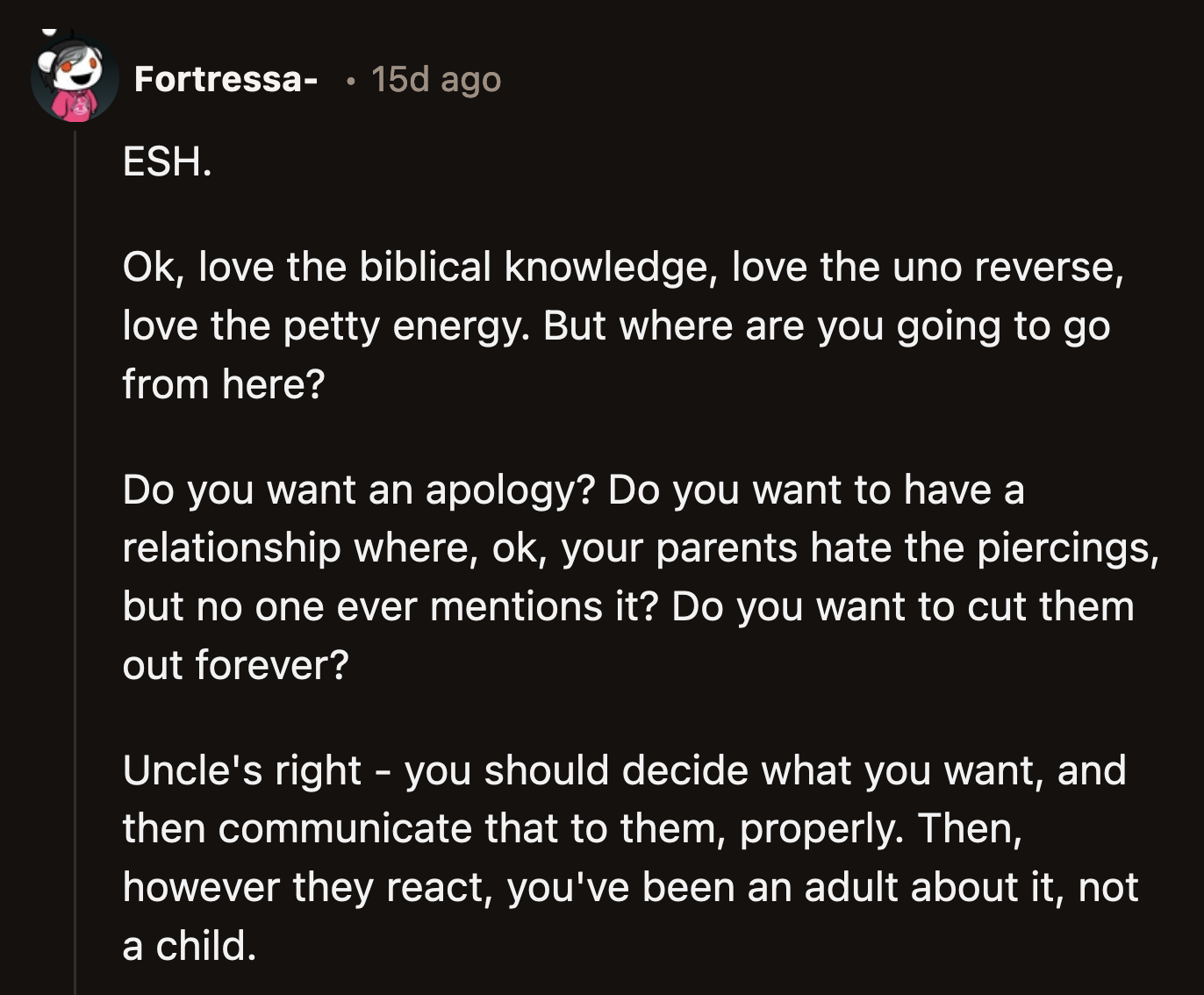Viewport: 1204px width, 995px height.
Task: Click the closing line "a child."
Action: 190,946
